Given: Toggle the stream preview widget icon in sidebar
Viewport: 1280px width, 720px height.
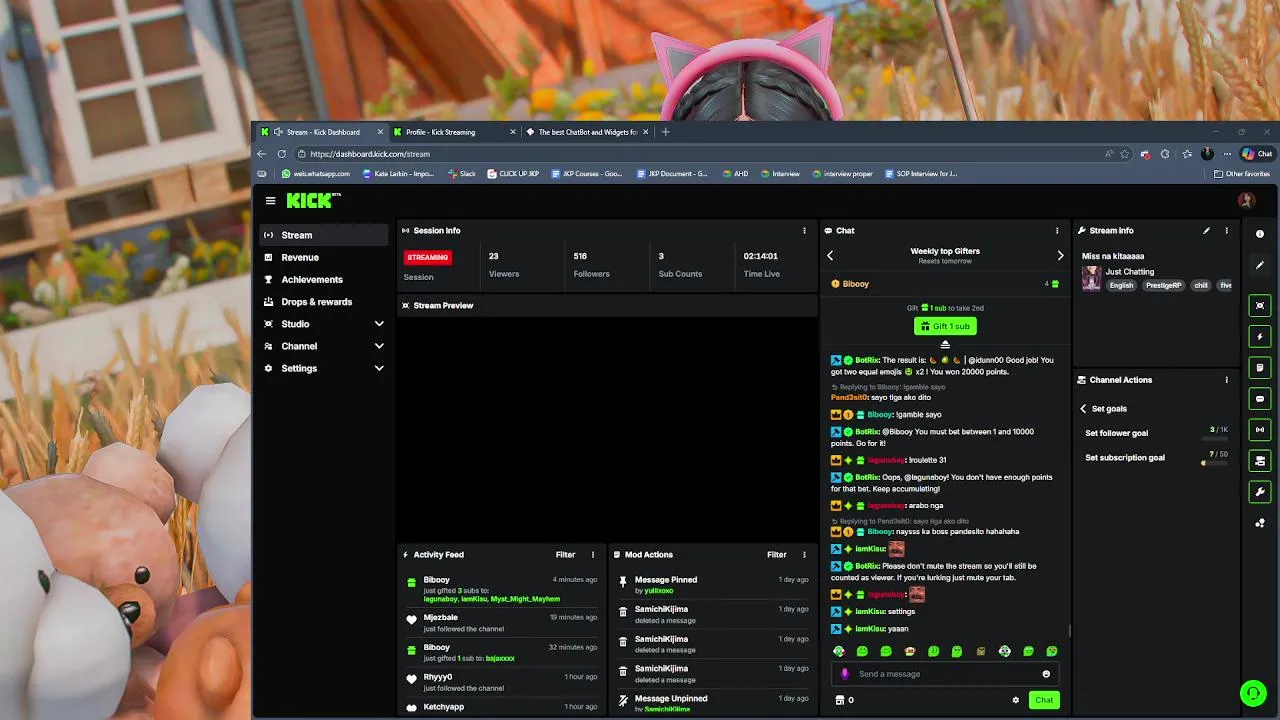Looking at the screenshot, I should [1260, 305].
